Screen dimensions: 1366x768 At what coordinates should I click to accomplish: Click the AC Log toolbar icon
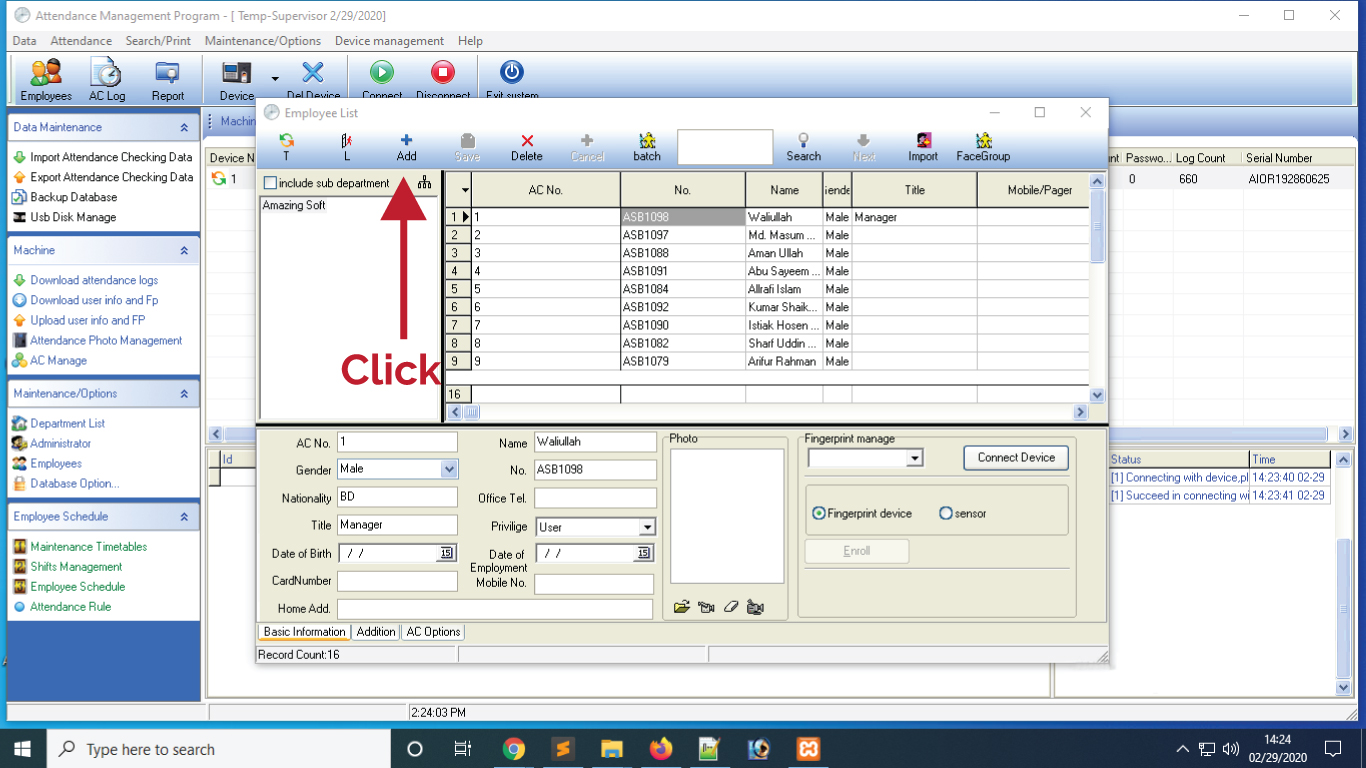tap(106, 73)
